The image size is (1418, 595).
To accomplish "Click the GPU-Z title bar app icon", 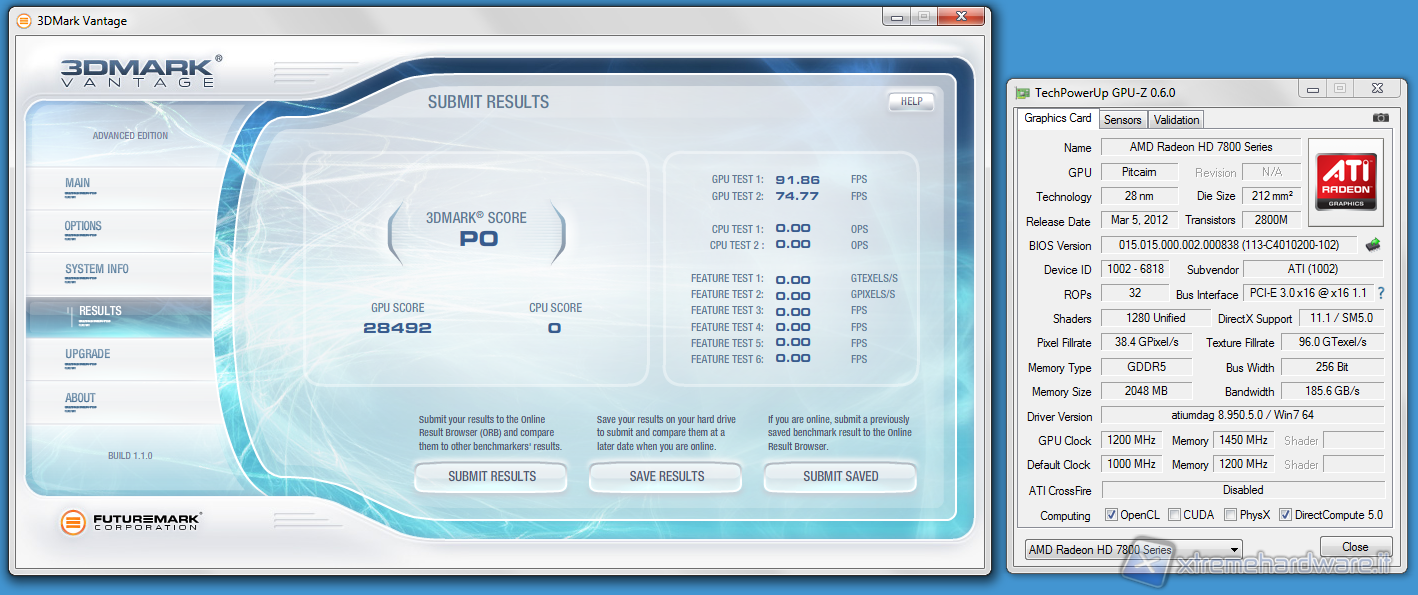I will [1022, 93].
